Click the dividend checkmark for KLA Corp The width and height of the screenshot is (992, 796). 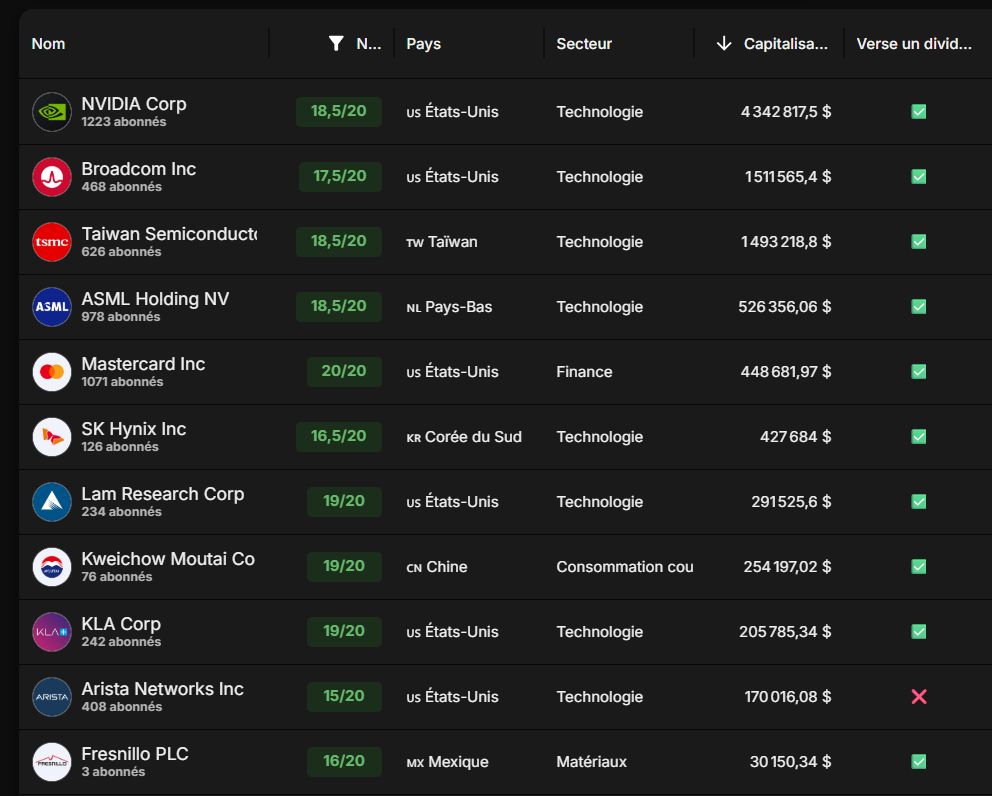(x=919, y=631)
